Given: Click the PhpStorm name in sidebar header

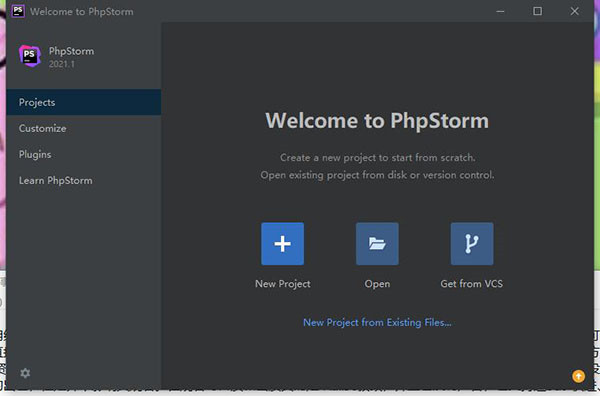Looking at the screenshot, I should pyautogui.click(x=71, y=51).
